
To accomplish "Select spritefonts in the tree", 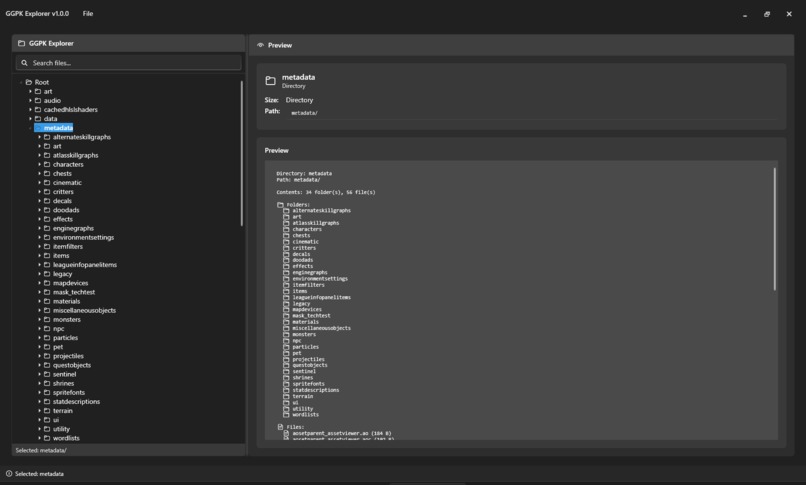I will [68, 393].
